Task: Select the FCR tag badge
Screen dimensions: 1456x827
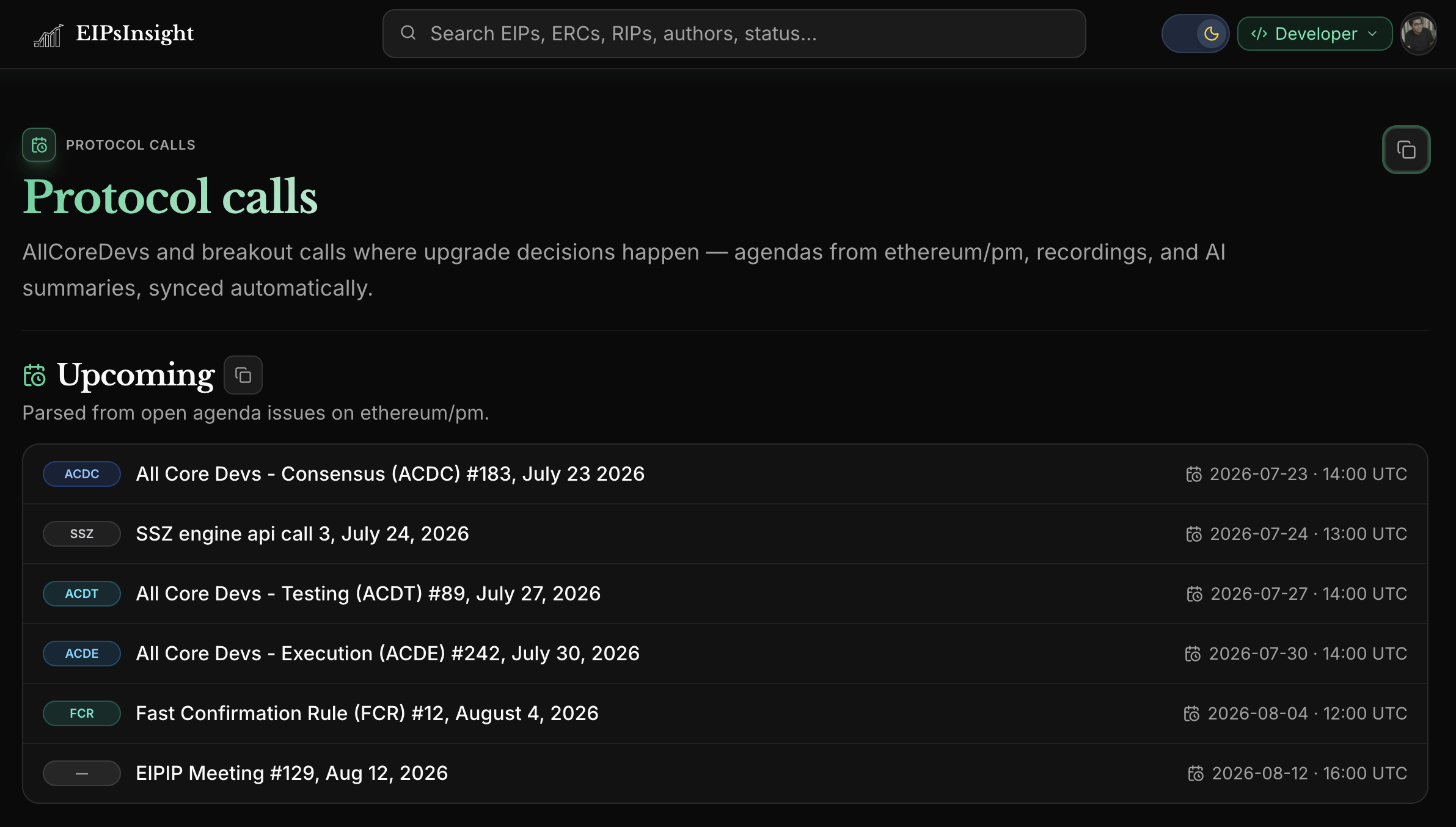Action: coord(82,713)
